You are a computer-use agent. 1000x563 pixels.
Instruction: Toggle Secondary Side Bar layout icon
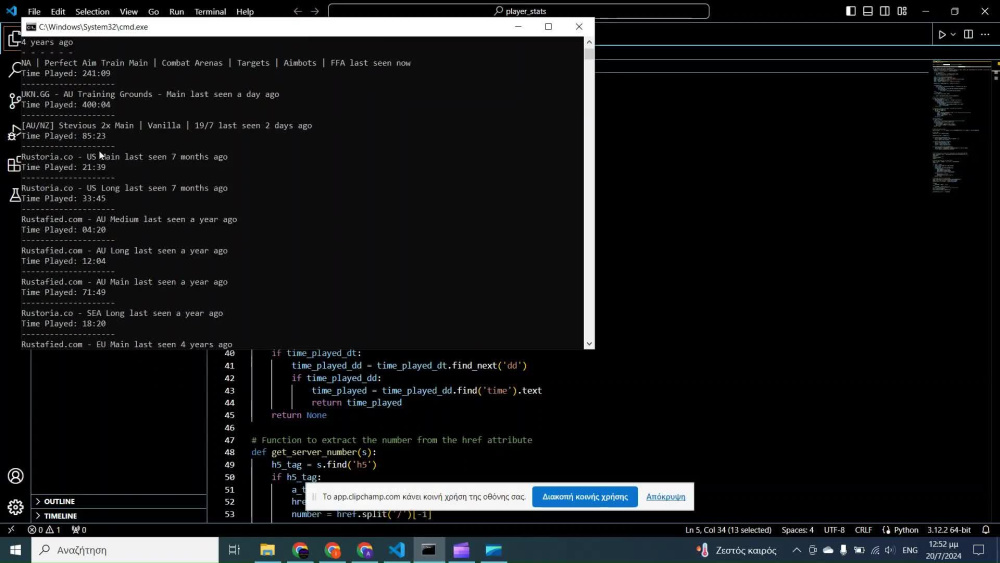[885, 11]
